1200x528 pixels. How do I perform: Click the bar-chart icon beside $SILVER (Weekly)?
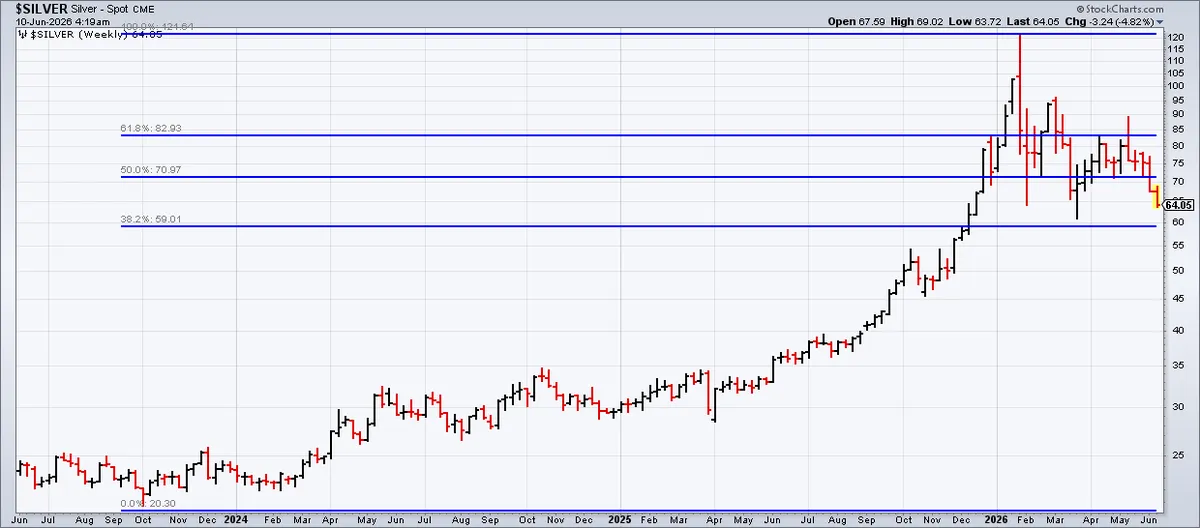click(x=22, y=33)
